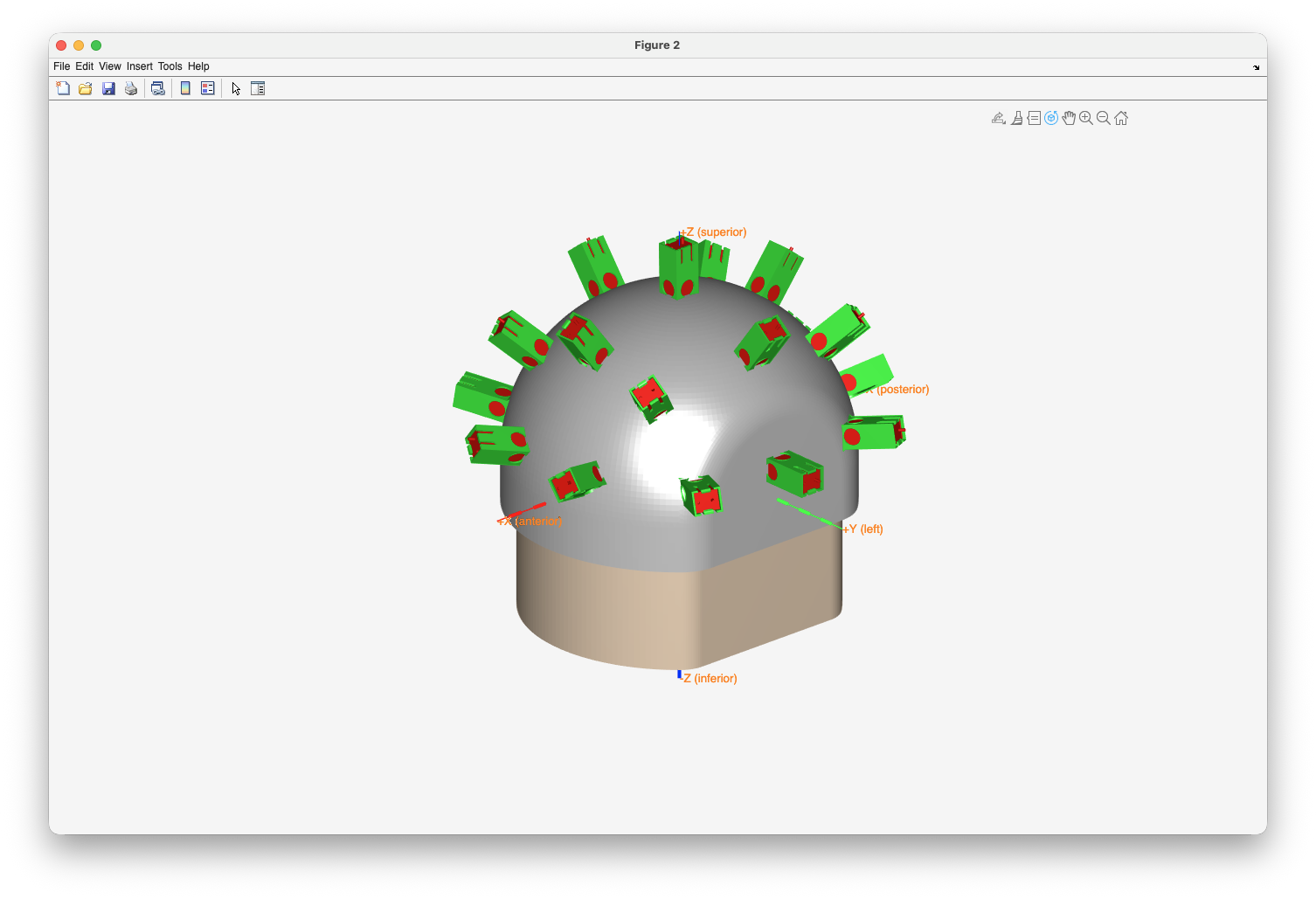Select the Zoom Out magnifier icon
1316x899 pixels.
pos(1104,118)
